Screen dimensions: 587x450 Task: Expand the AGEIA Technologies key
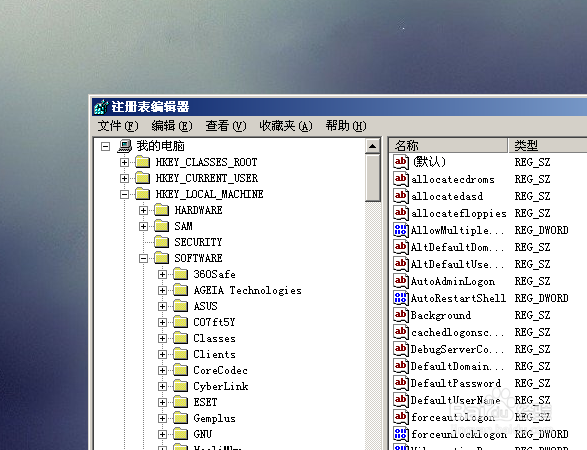pyautogui.click(x=162, y=291)
